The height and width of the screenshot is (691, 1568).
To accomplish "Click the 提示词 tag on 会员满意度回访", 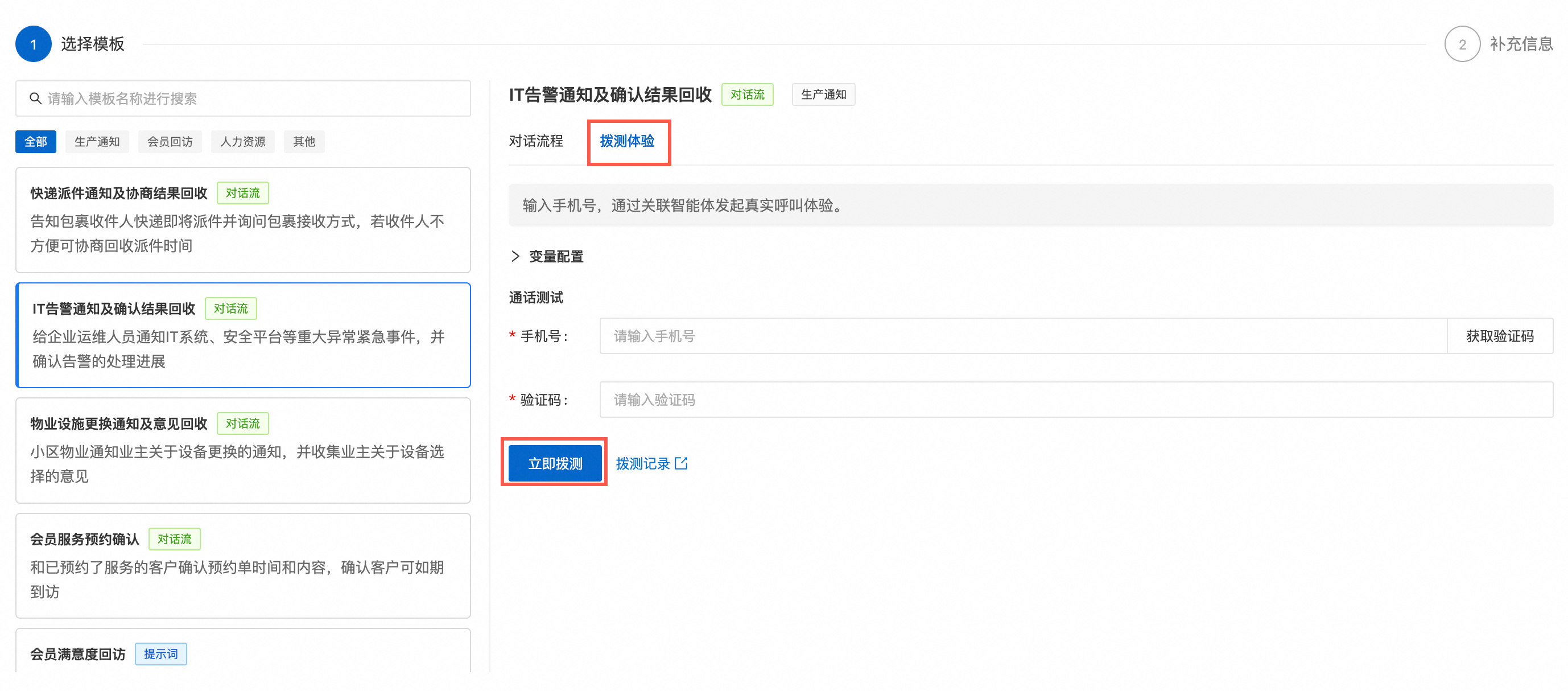I will point(160,654).
